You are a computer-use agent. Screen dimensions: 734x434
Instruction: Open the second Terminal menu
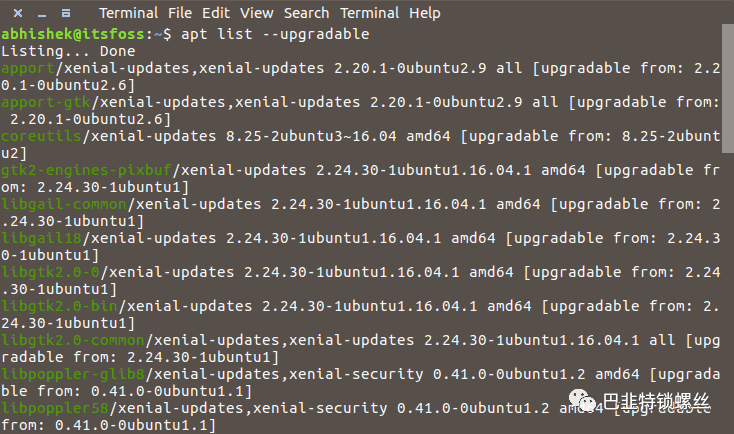click(369, 13)
